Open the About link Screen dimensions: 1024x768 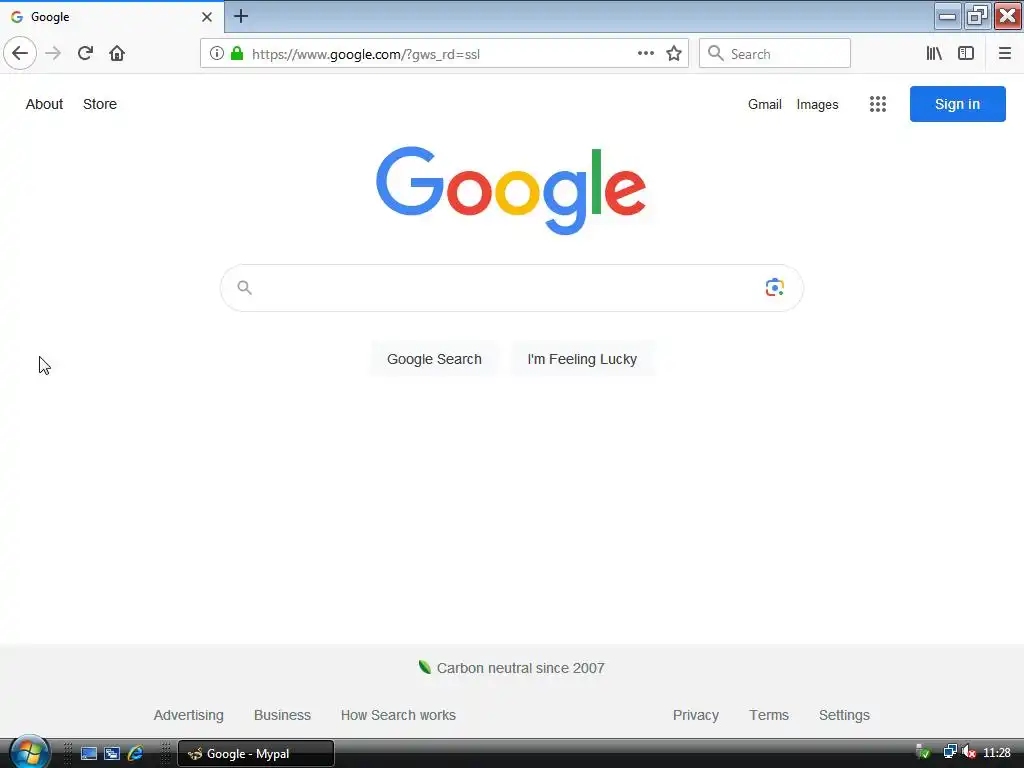44,104
